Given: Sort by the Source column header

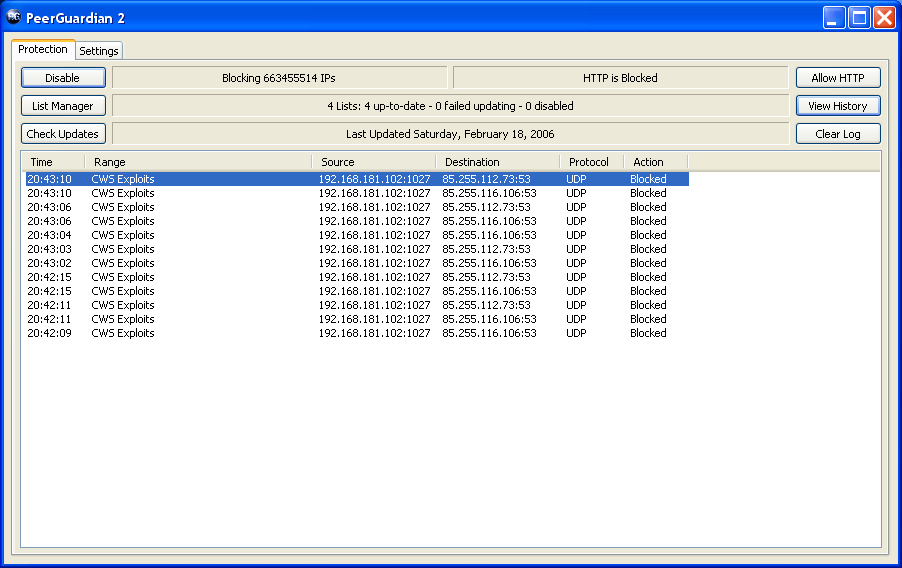Looking at the screenshot, I should pos(374,162).
